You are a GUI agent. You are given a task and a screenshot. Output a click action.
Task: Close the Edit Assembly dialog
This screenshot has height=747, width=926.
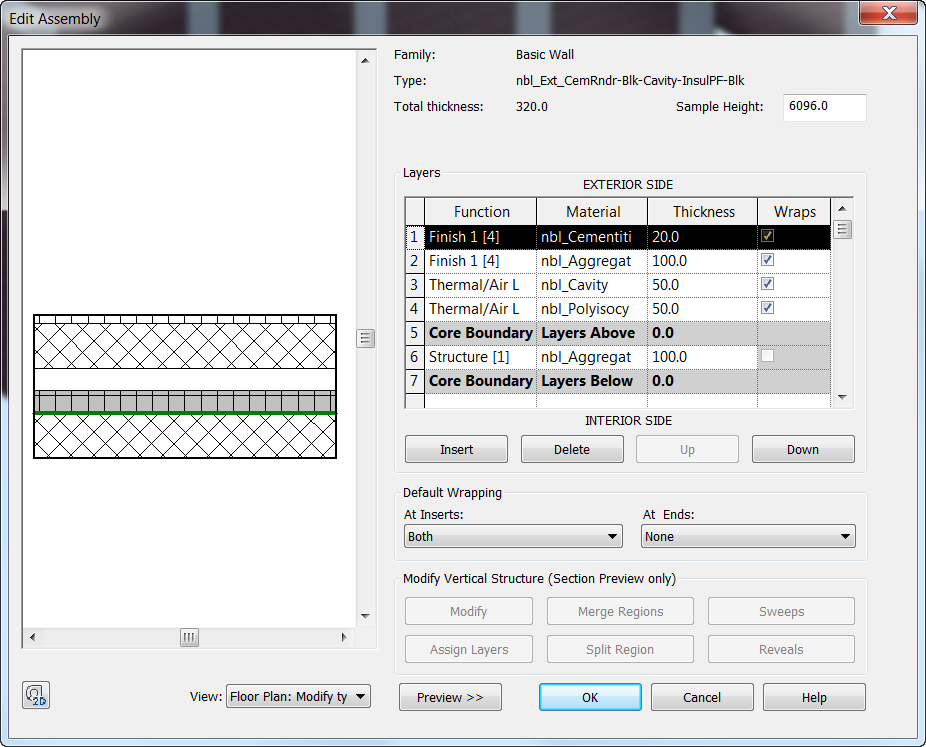tap(889, 13)
